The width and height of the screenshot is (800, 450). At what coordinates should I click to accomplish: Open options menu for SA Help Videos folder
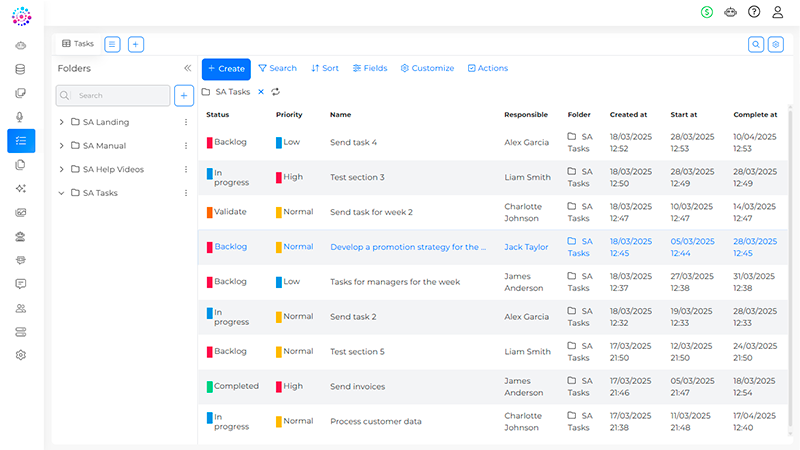(186, 169)
